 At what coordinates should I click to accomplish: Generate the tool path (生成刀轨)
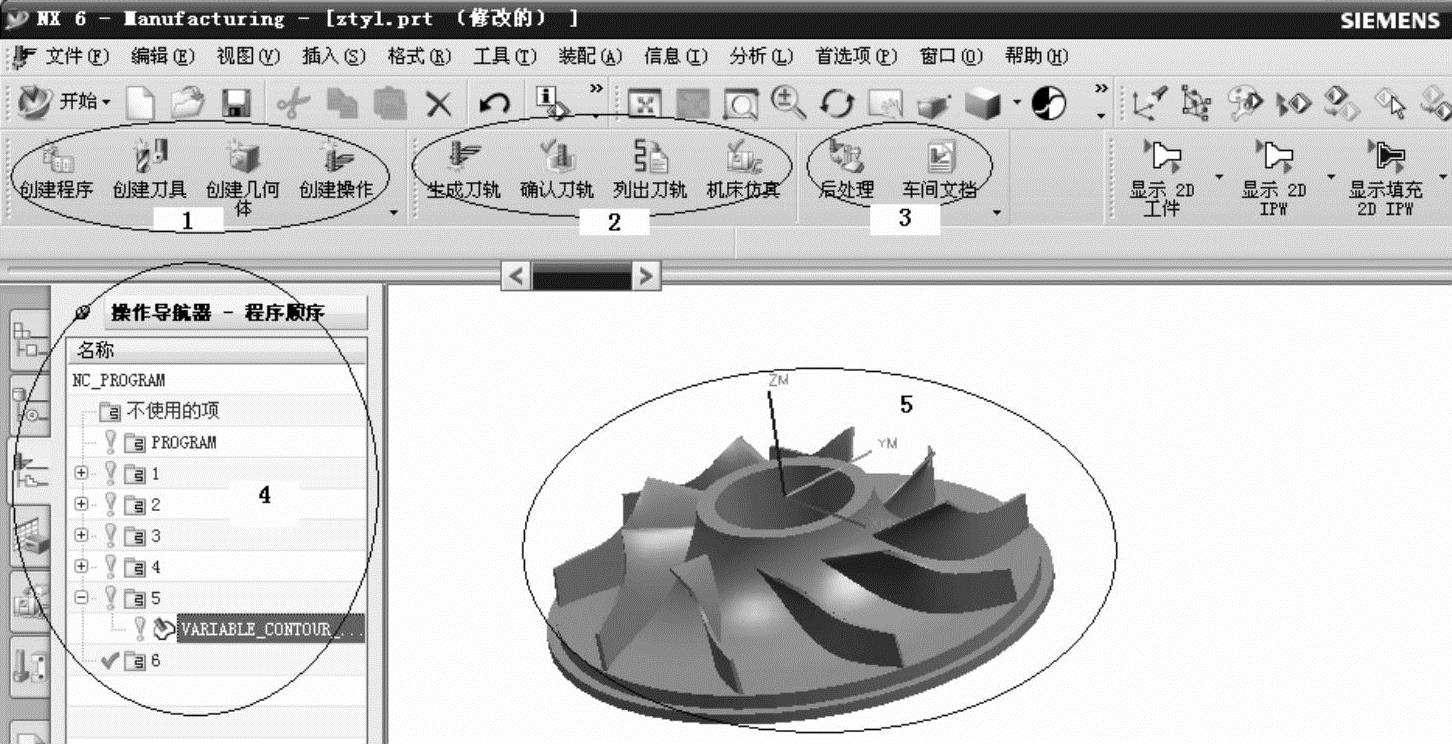tap(463, 168)
